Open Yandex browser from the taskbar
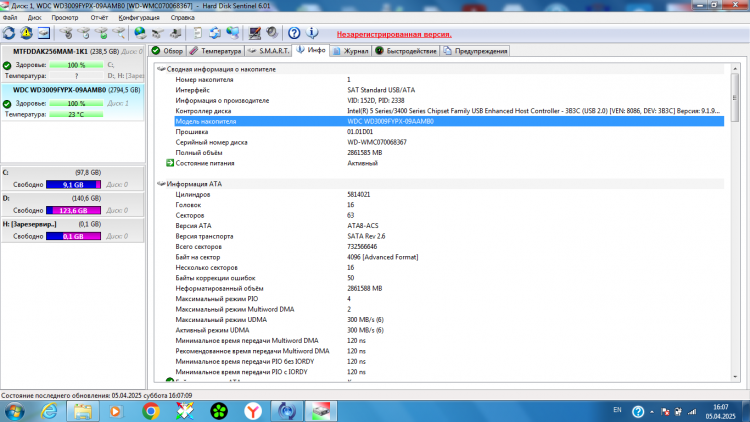This screenshot has width=750, height=422. [253, 411]
